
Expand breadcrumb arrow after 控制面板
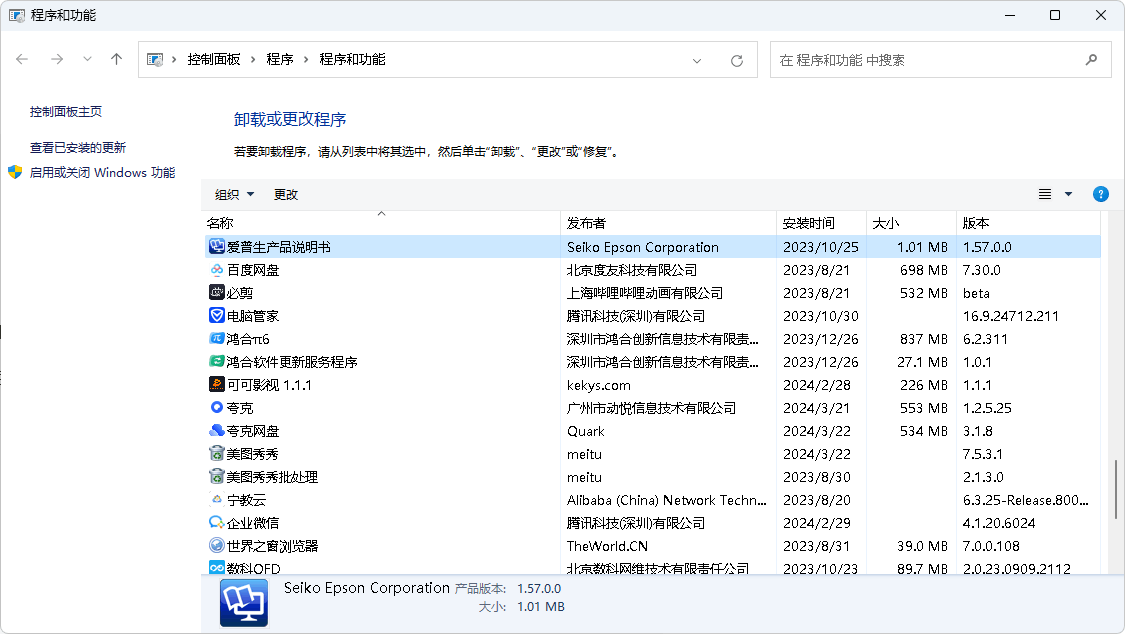253,60
